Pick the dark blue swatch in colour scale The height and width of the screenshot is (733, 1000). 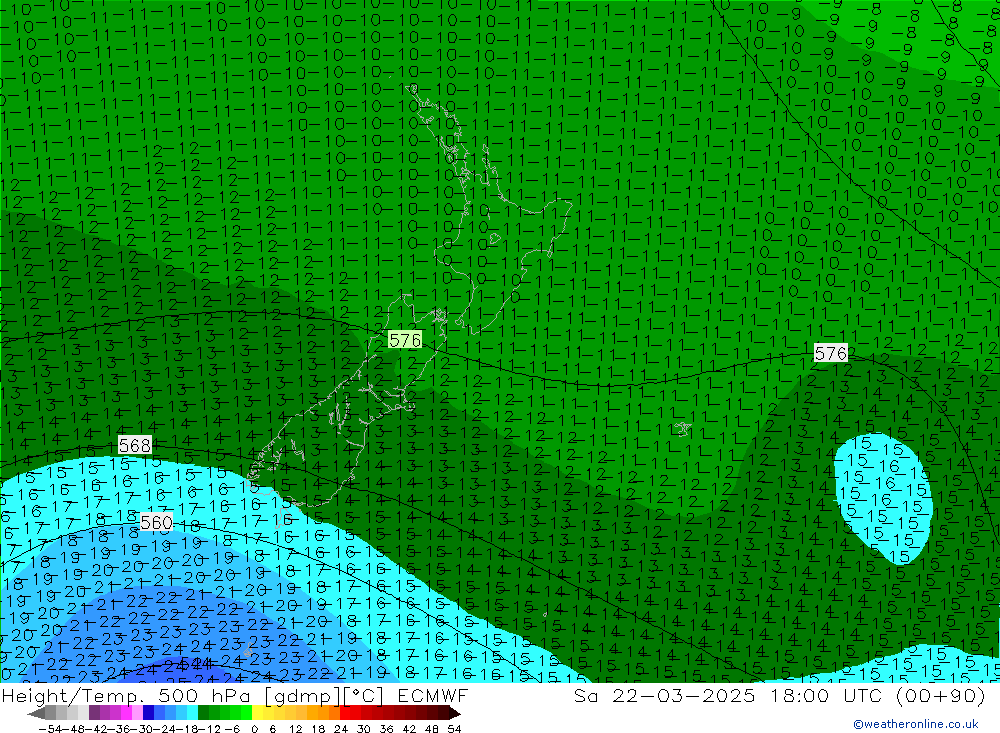[148, 714]
